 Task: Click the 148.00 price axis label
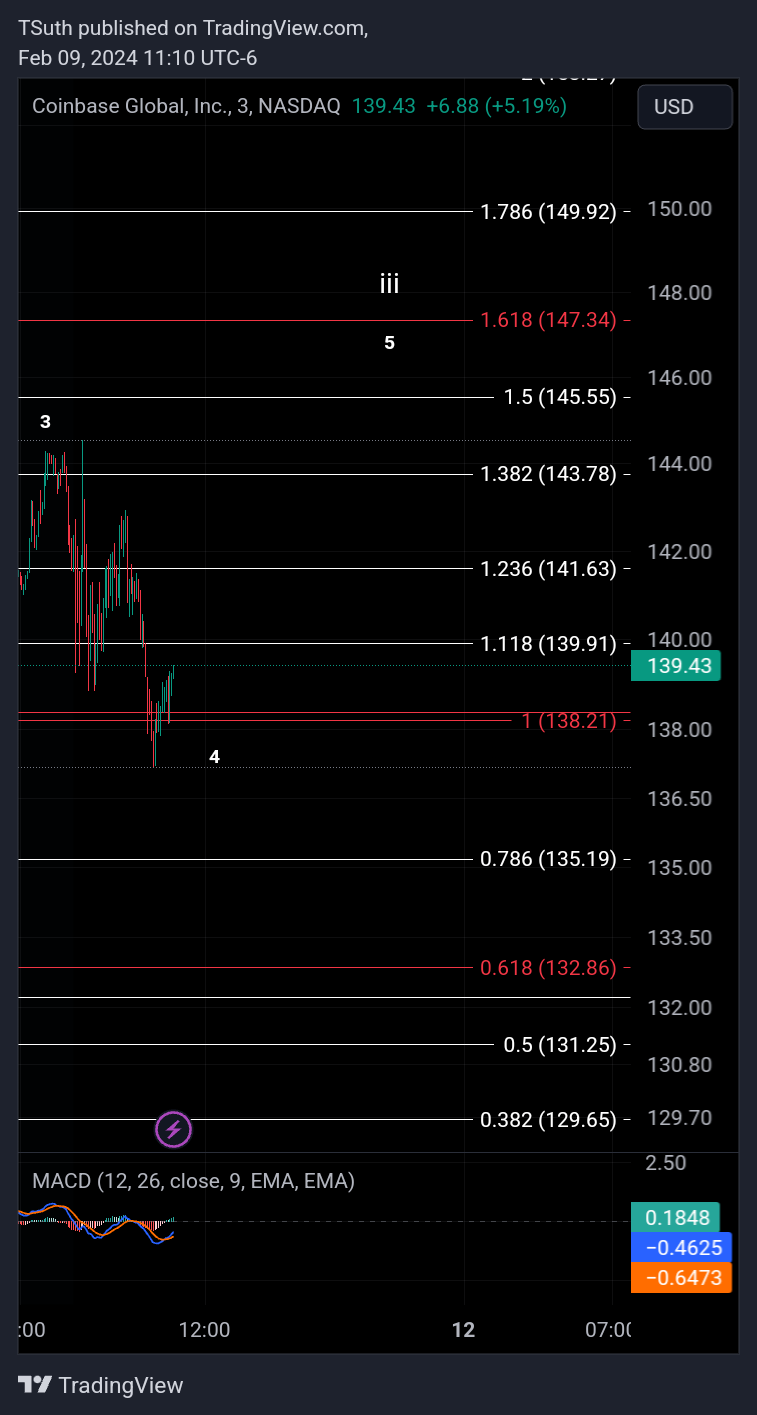679,293
